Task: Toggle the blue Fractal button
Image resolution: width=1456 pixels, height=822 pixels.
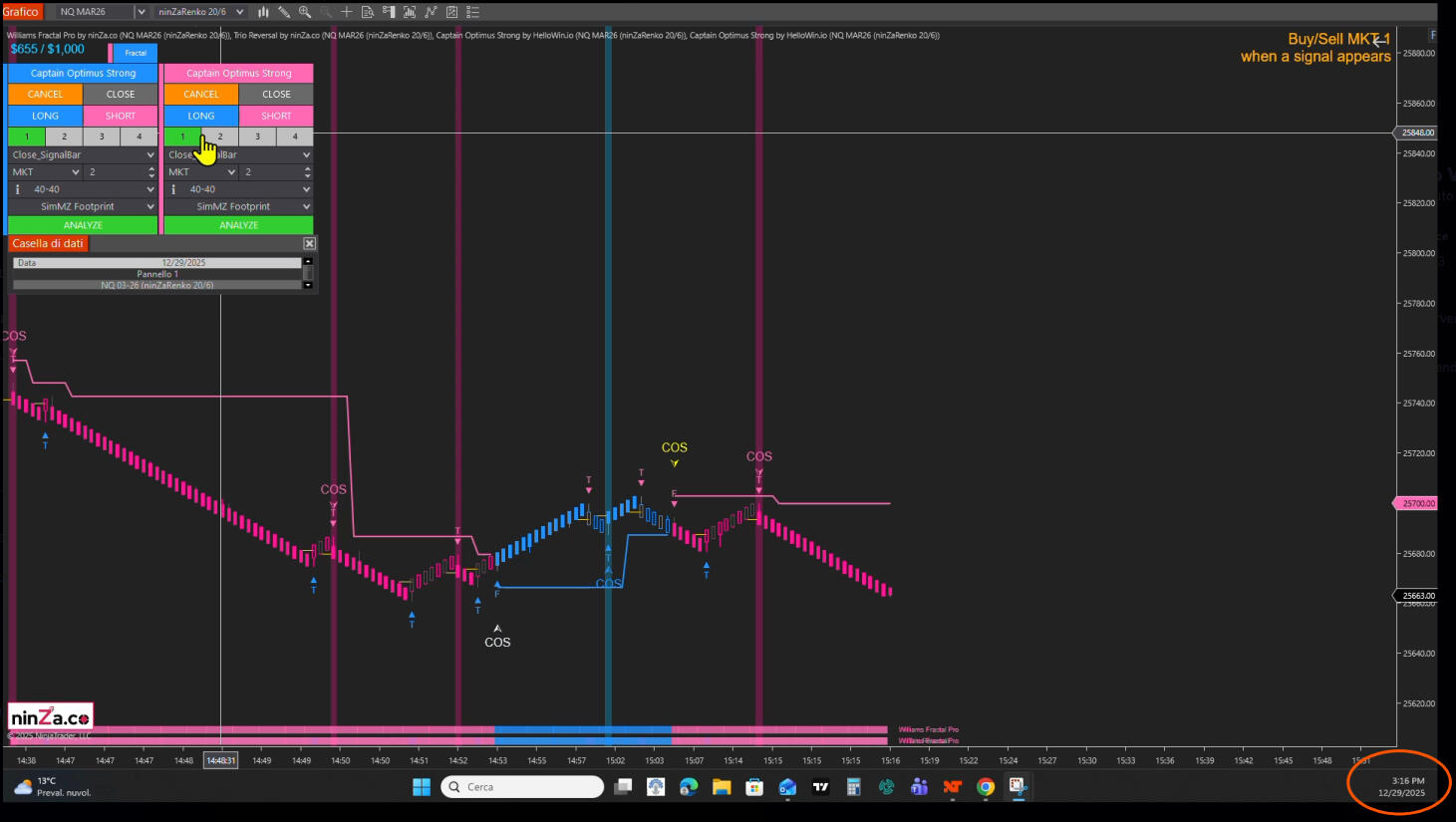Action: tap(136, 53)
